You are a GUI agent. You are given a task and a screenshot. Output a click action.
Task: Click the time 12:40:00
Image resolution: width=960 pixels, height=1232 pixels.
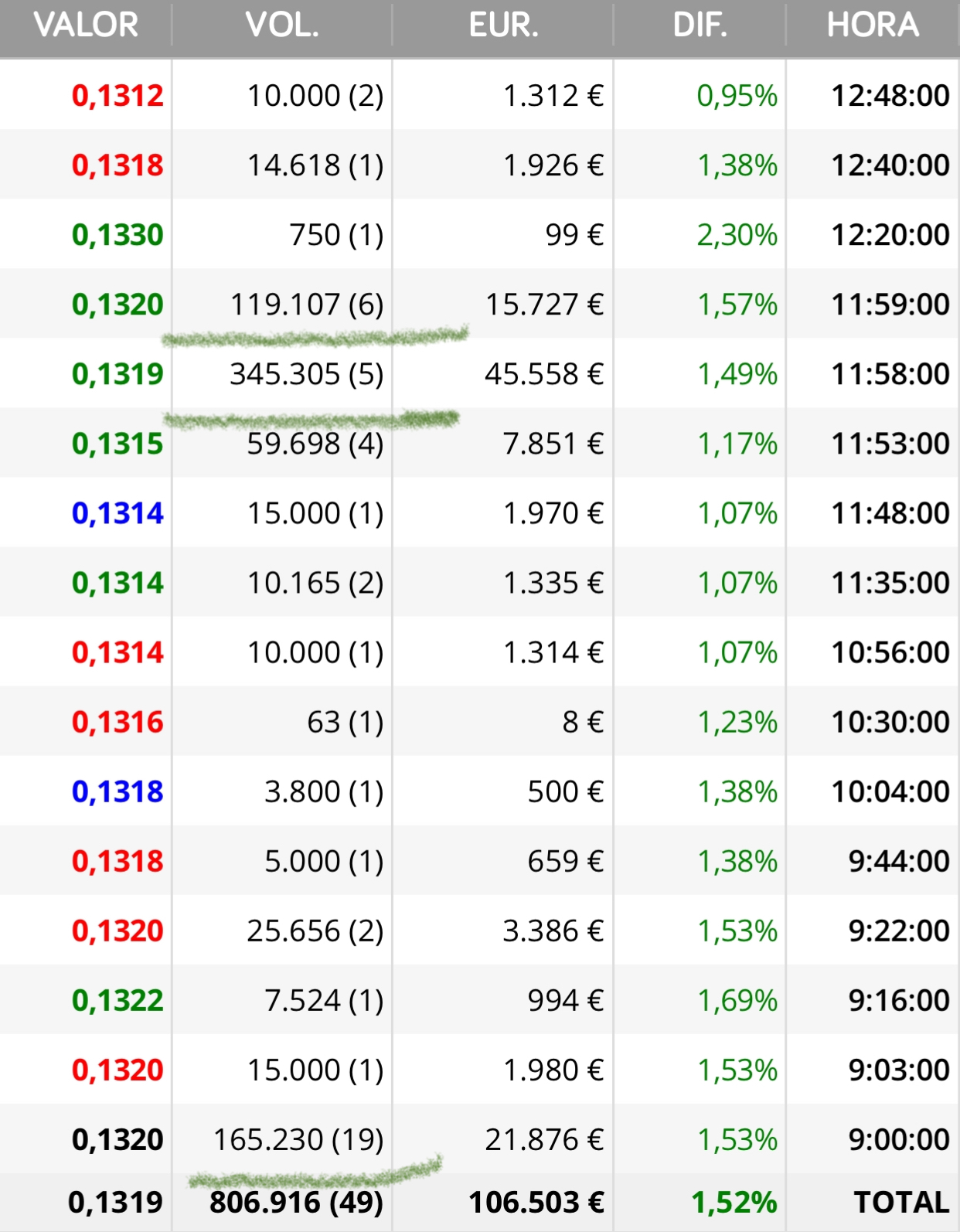(890, 165)
